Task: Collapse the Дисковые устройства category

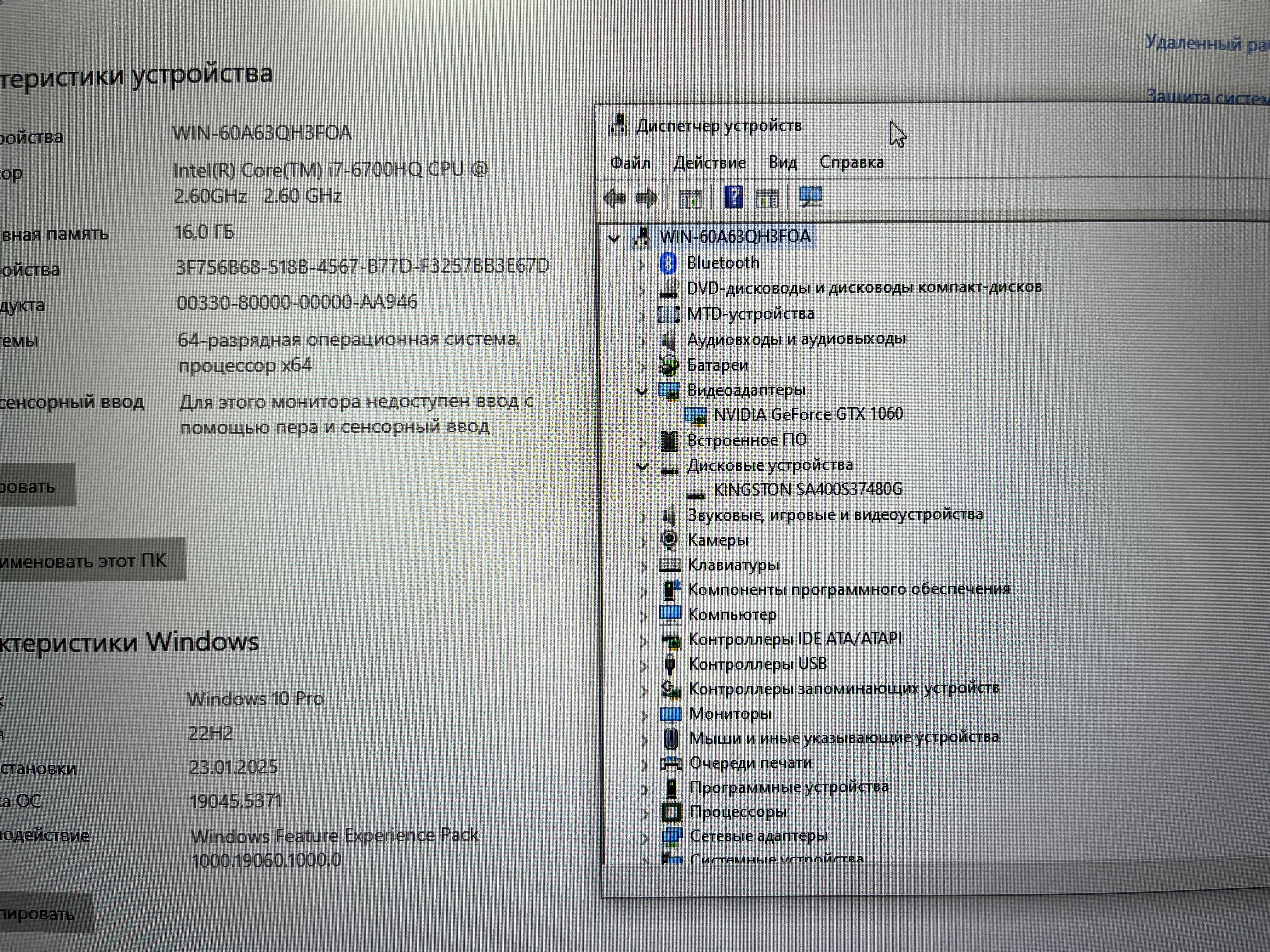Action: click(x=643, y=467)
